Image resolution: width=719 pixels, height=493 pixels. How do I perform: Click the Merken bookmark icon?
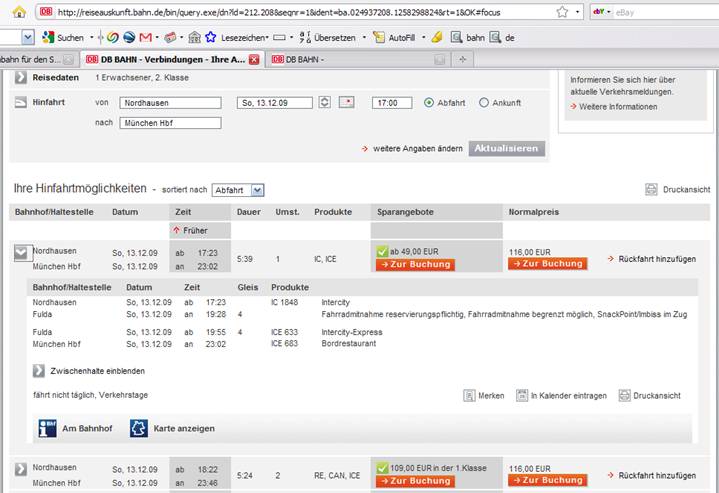(469, 395)
